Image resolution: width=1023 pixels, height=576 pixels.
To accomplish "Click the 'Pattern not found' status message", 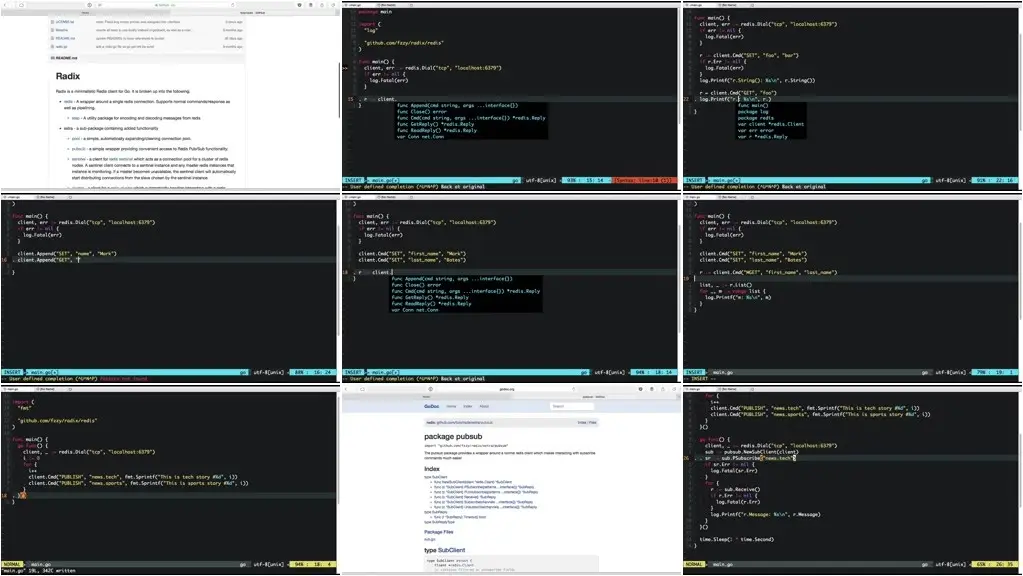I will [124, 379].
